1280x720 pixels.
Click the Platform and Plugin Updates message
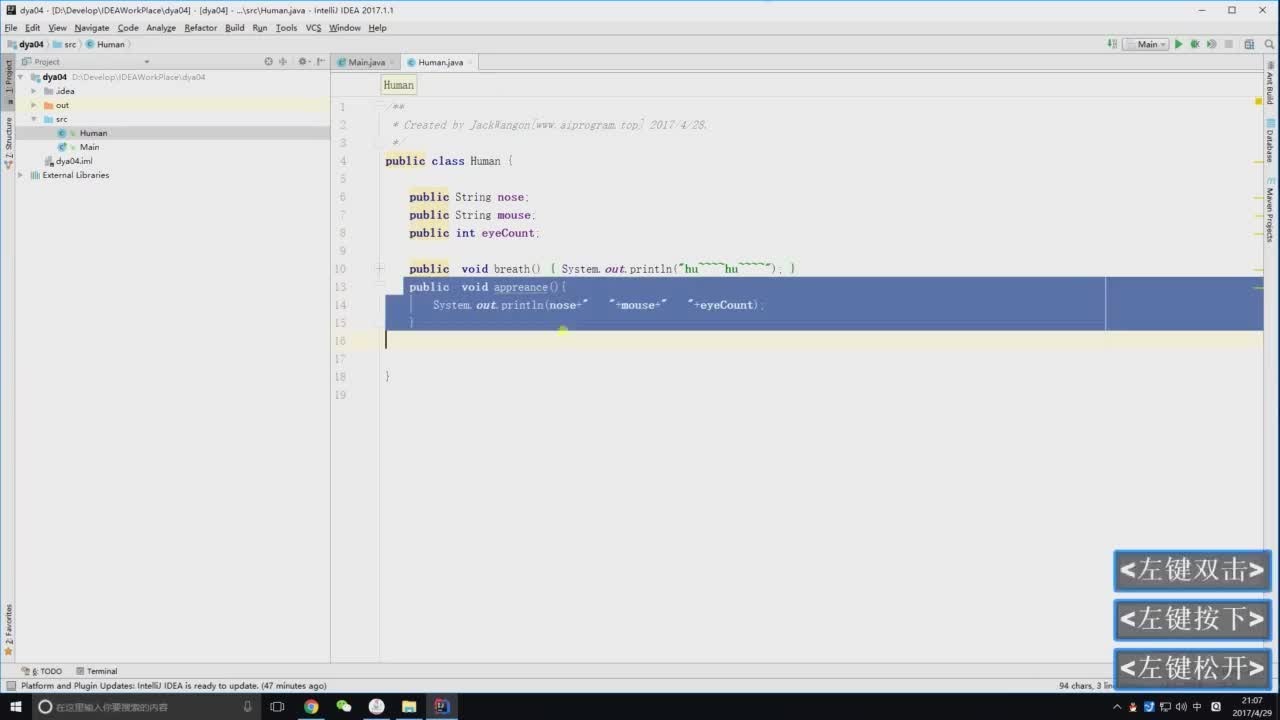[173, 686]
